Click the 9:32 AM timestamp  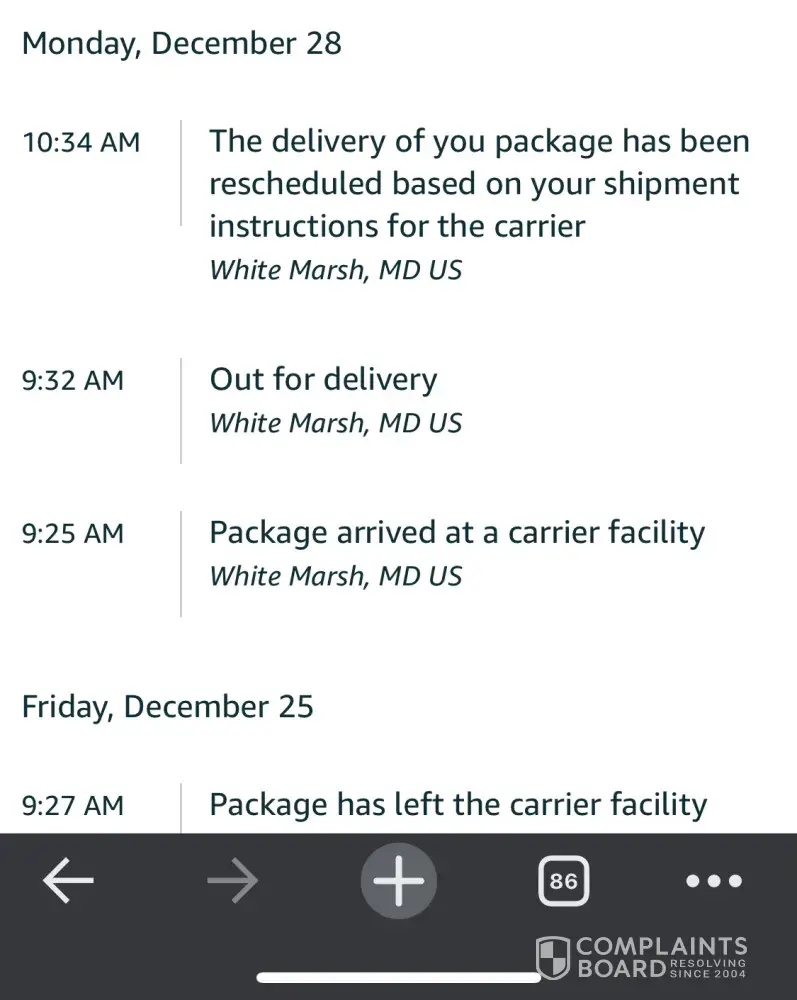click(x=73, y=380)
